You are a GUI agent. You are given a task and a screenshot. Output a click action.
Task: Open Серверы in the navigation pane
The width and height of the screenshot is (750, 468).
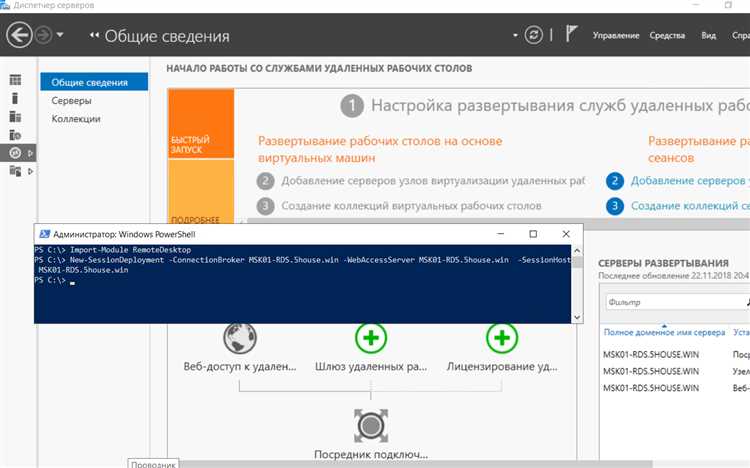pyautogui.click(x=71, y=100)
